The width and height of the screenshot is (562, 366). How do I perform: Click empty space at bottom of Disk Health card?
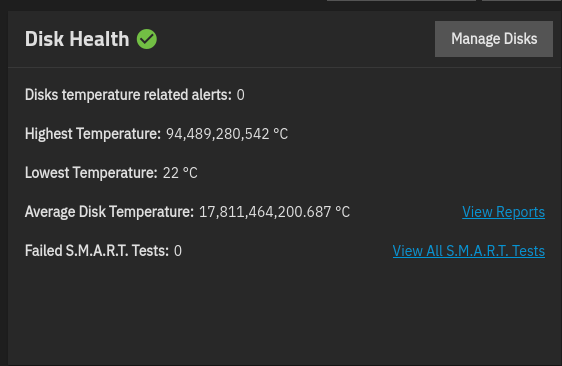[285, 315]
